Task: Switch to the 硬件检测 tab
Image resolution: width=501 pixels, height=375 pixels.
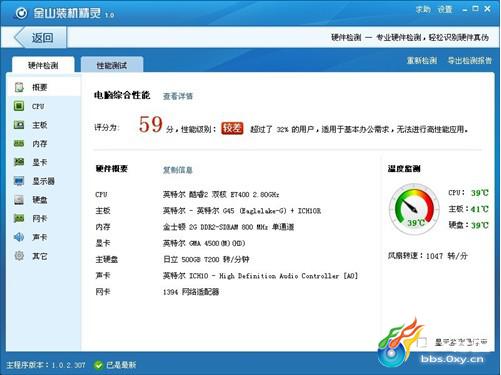Action: coord(43,65)
